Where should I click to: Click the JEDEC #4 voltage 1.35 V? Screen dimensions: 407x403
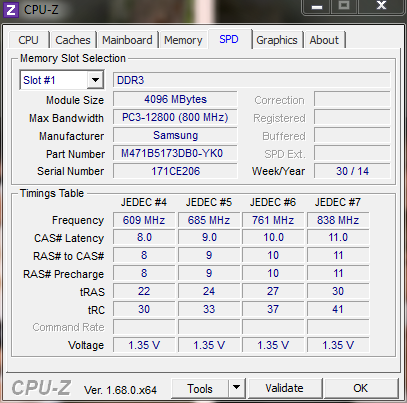coord(144,345)
